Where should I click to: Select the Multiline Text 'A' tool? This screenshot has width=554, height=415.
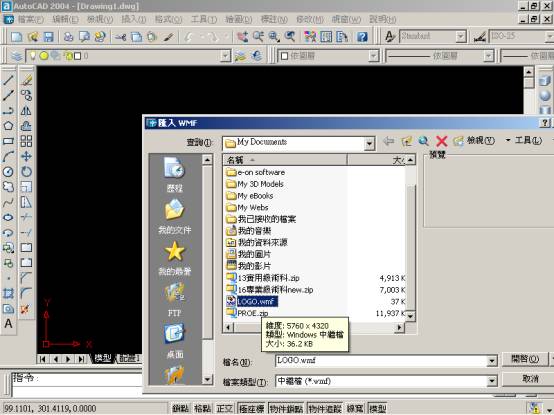8,324
